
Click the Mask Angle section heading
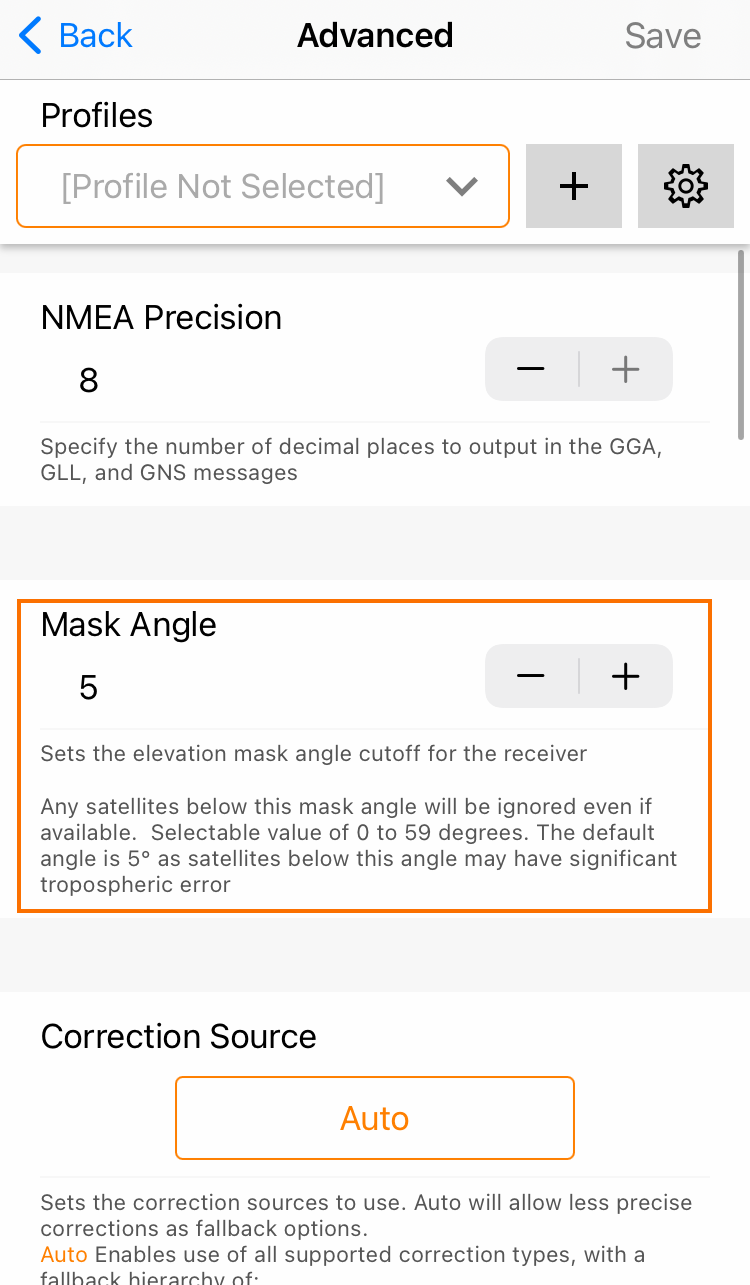129,625
